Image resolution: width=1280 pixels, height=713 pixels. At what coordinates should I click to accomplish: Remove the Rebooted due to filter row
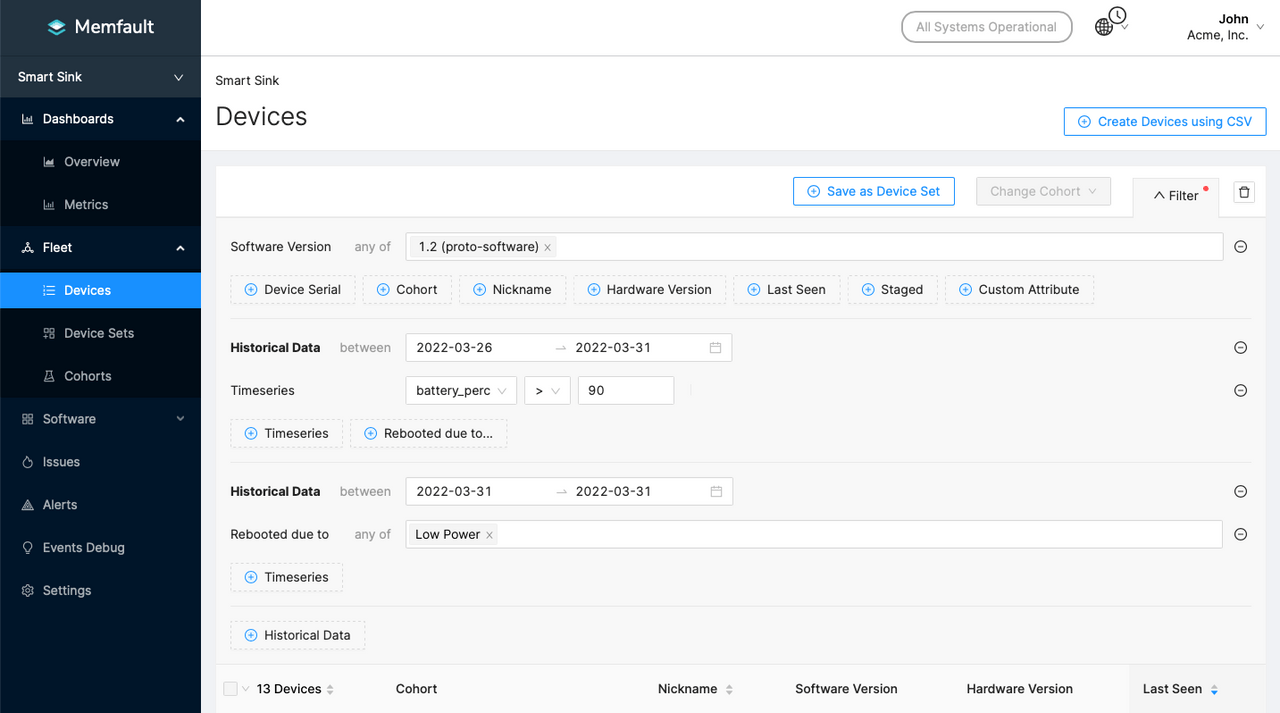click(x=1240, y=535)
